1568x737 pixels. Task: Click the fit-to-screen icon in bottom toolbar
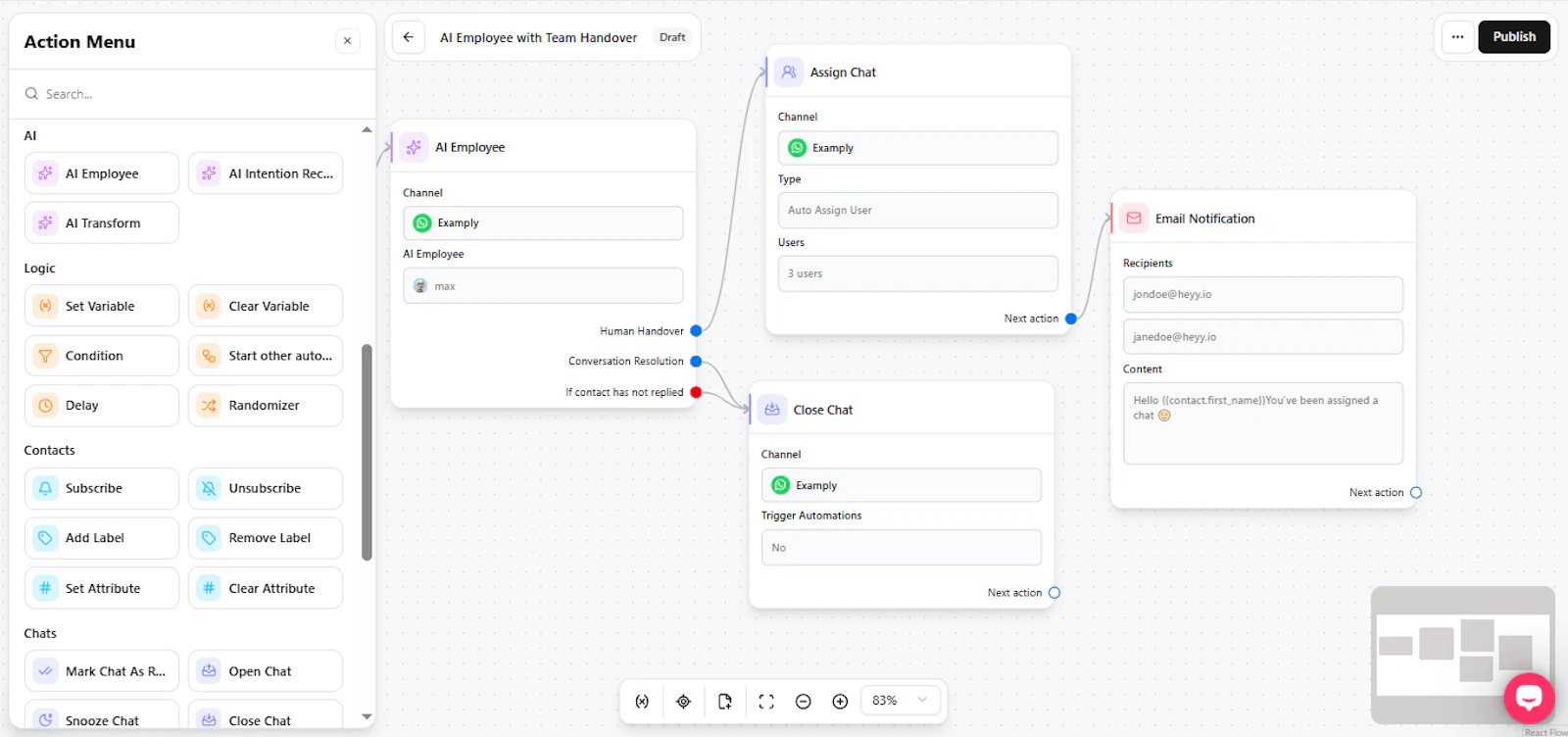point(766,701)
